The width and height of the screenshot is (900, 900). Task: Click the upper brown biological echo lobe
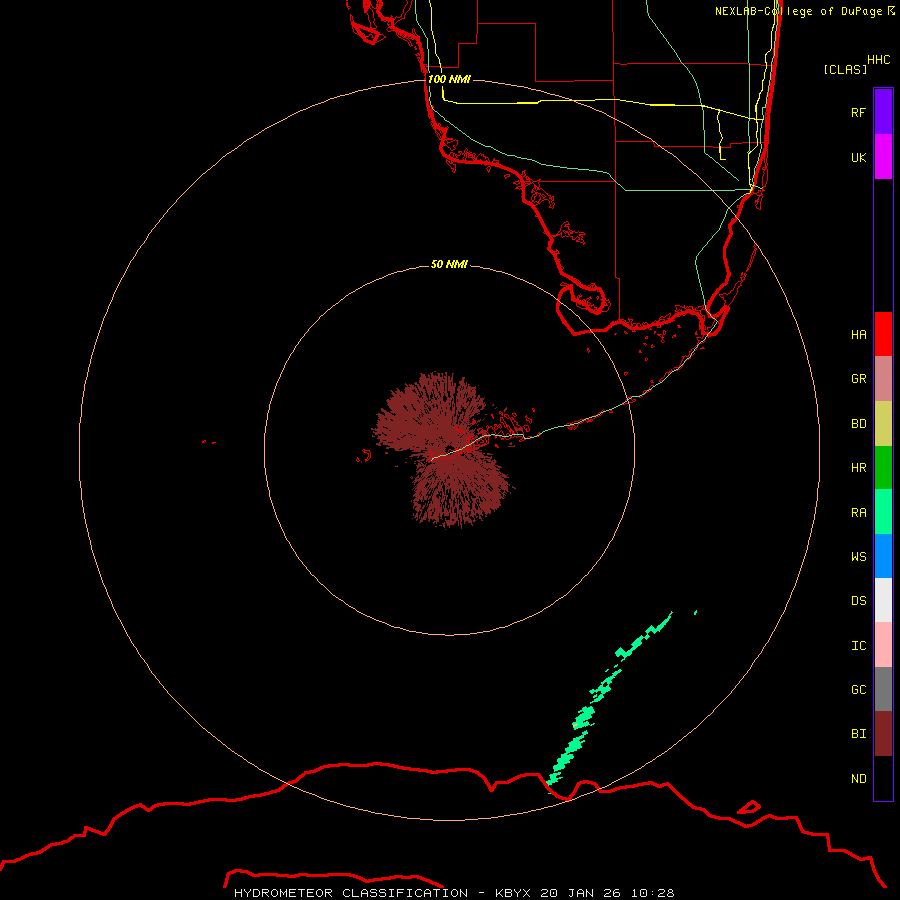(429, 413)
